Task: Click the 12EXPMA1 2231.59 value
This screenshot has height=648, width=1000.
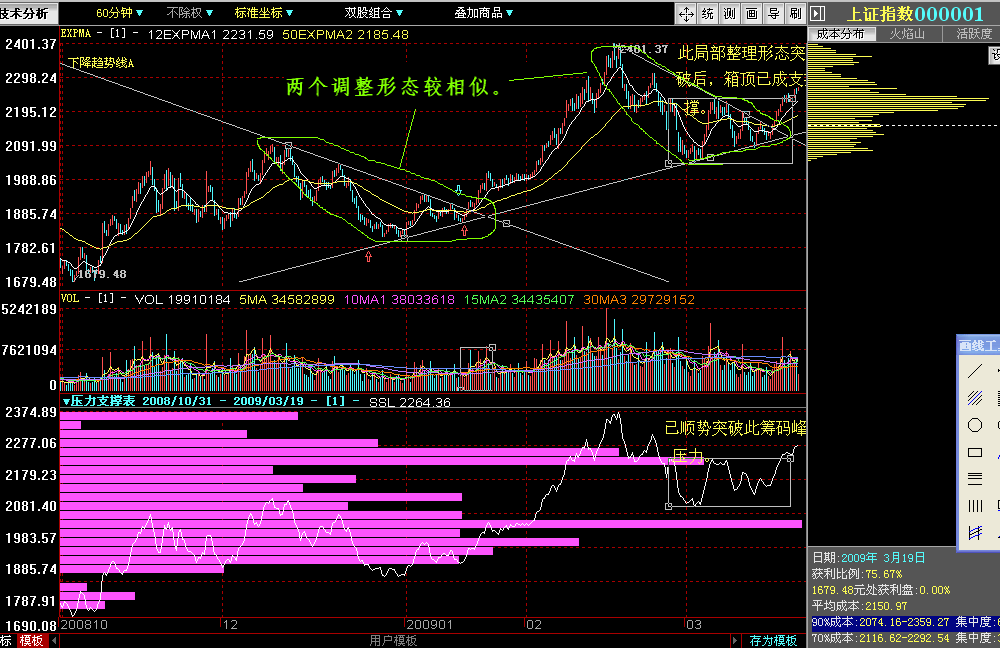Action: [210, 34]
